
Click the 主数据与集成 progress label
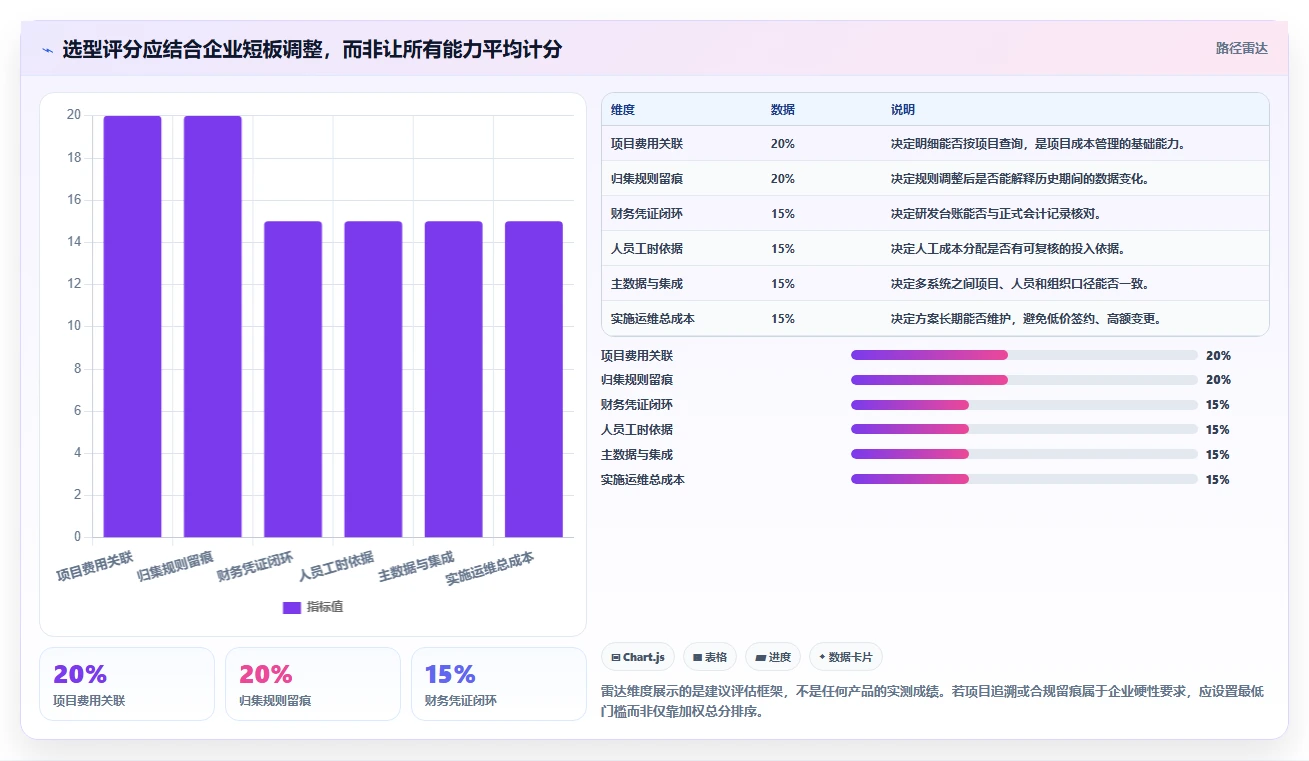(637, 454)
